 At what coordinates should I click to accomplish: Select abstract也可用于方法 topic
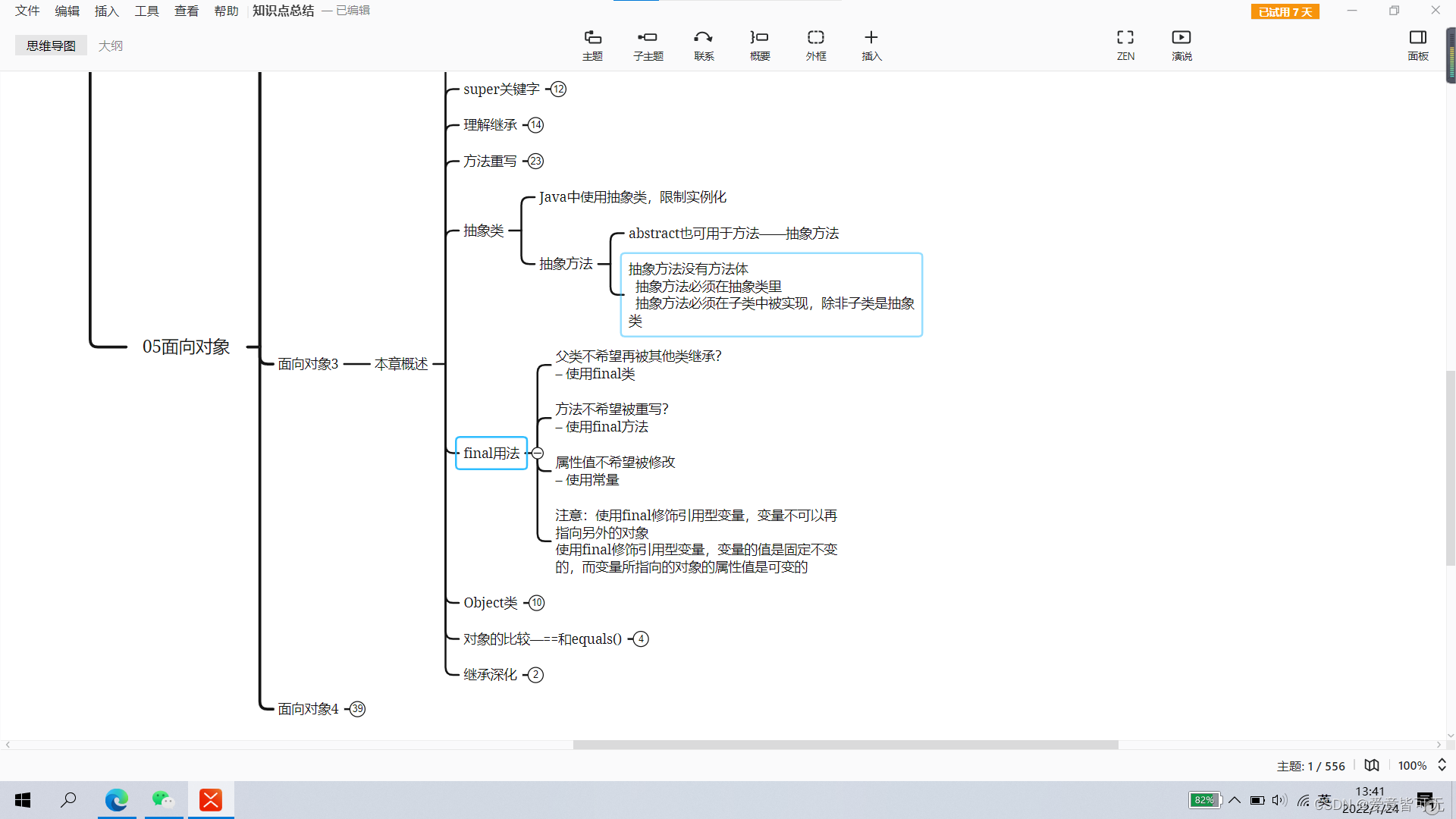(x=733, y=234)
